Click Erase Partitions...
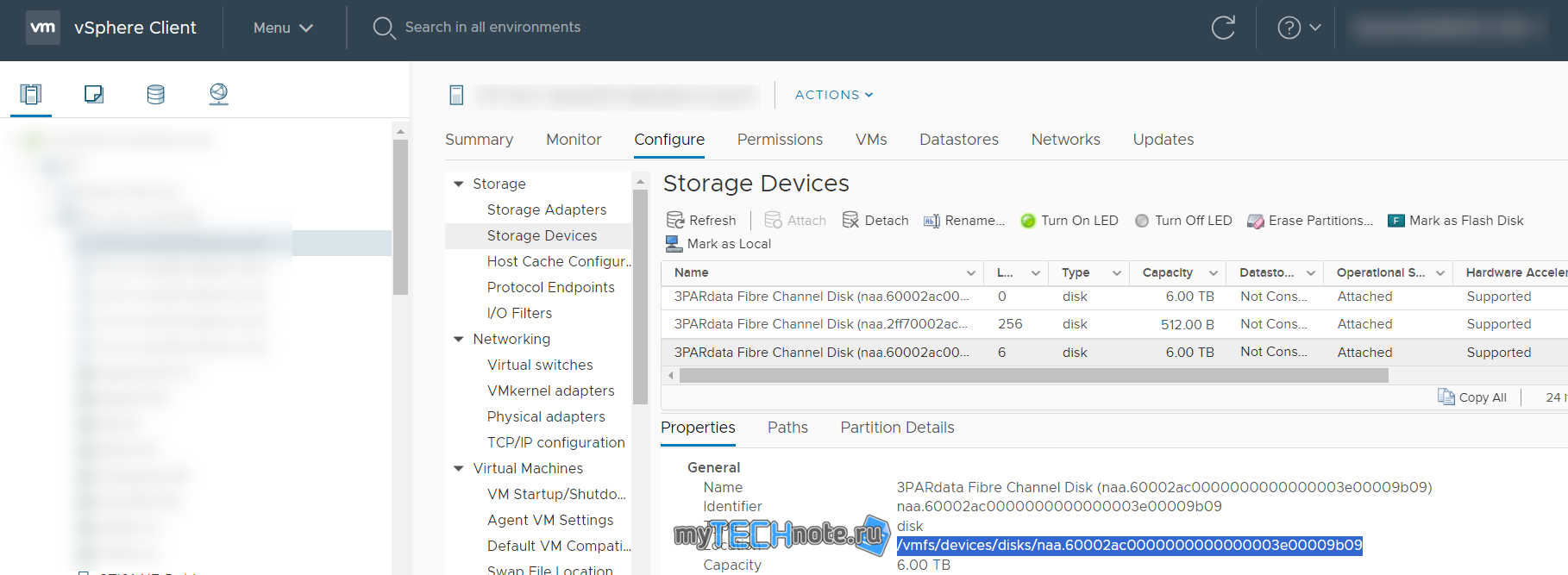 click(x=1310, y=221)
